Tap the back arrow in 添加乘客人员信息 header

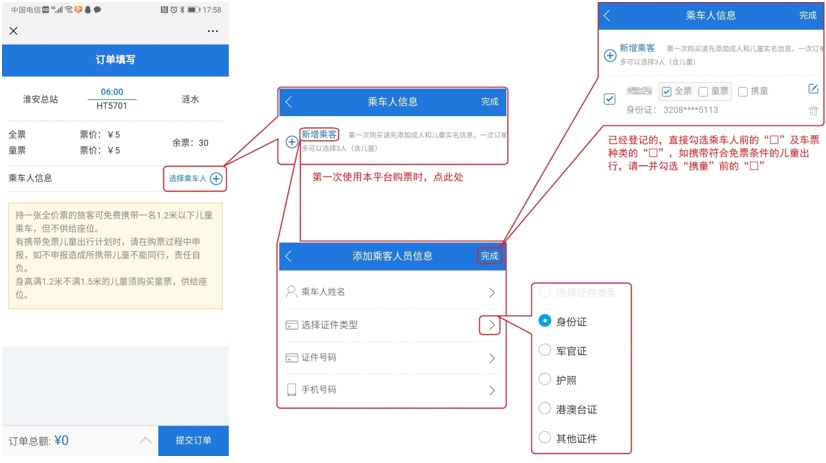tap(290, 256)
